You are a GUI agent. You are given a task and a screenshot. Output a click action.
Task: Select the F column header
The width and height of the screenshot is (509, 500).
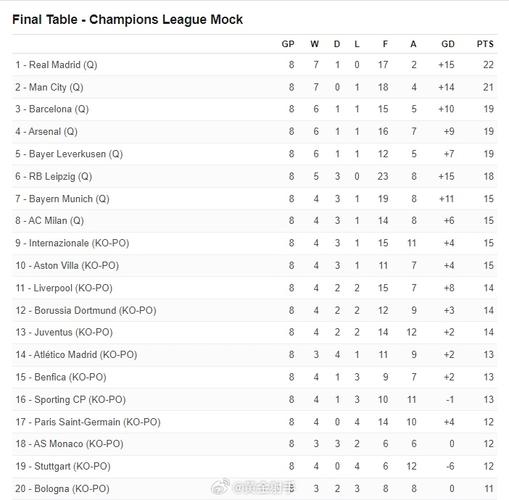coord(385,44)
